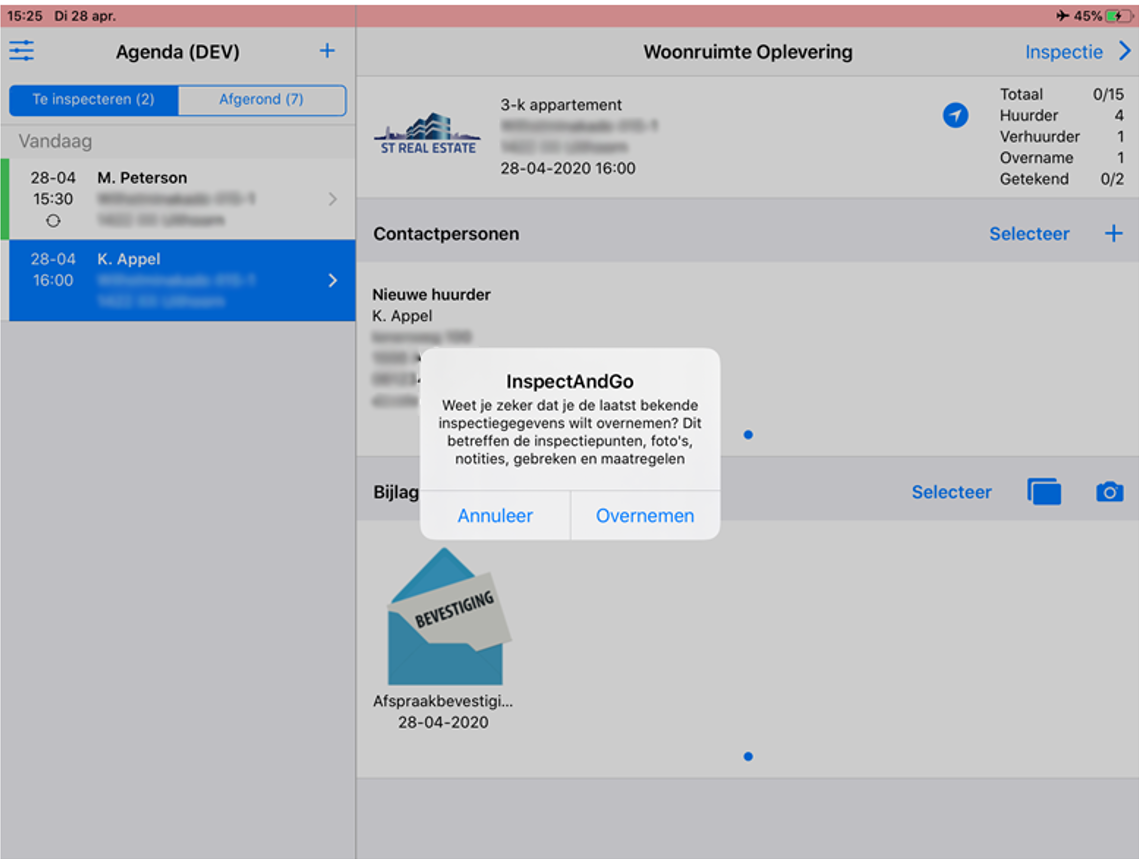
Task: Confirm with Overnemen in dialog
Action: point(645,516)
